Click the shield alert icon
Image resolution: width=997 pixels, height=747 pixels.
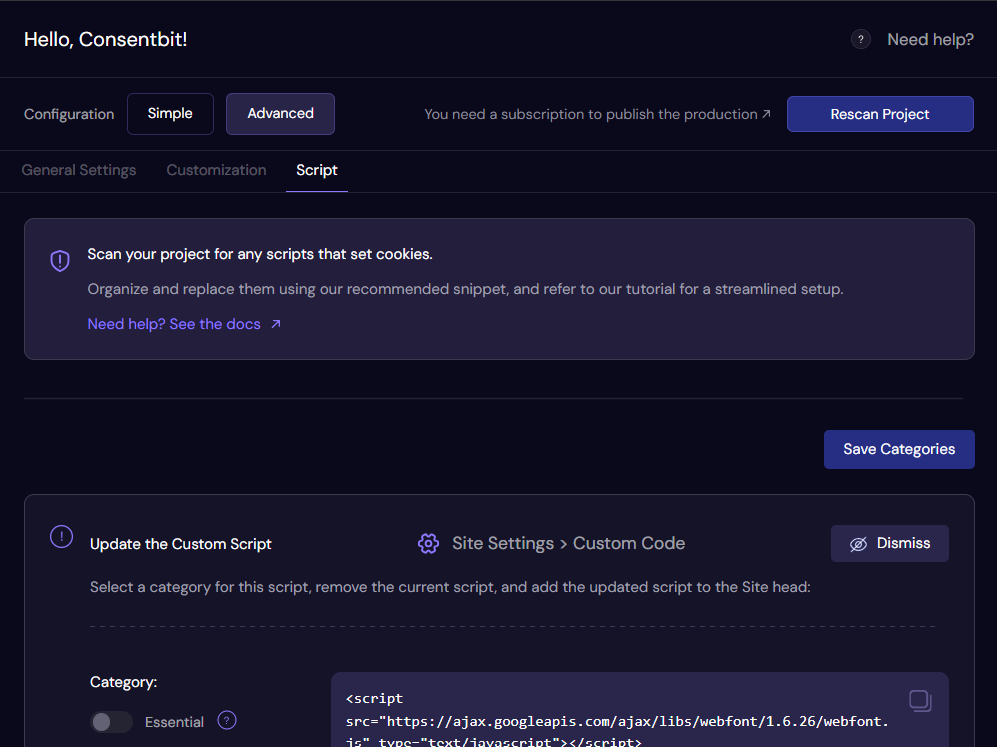[60, 260]
